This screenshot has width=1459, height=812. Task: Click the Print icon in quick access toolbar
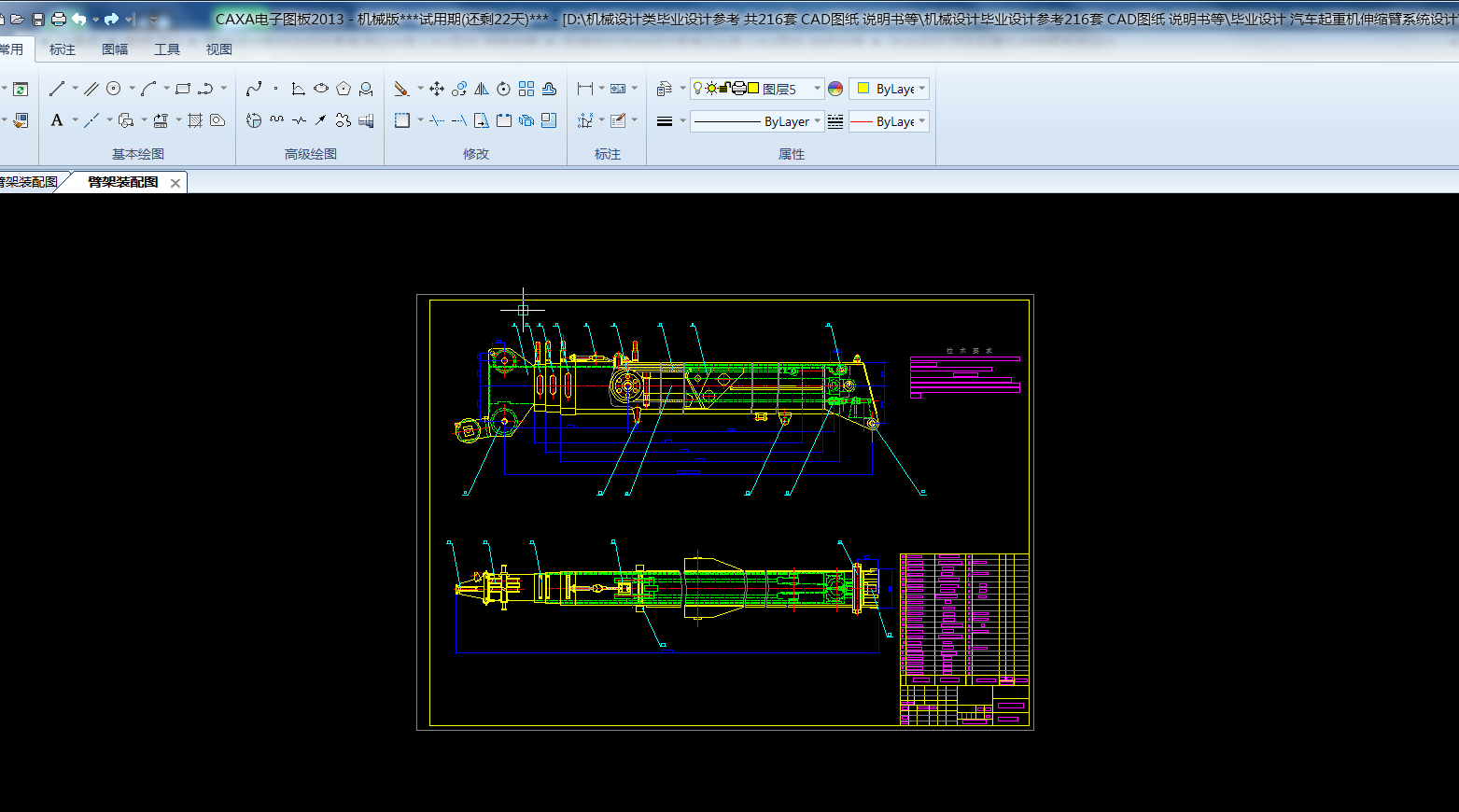(59, 19)
